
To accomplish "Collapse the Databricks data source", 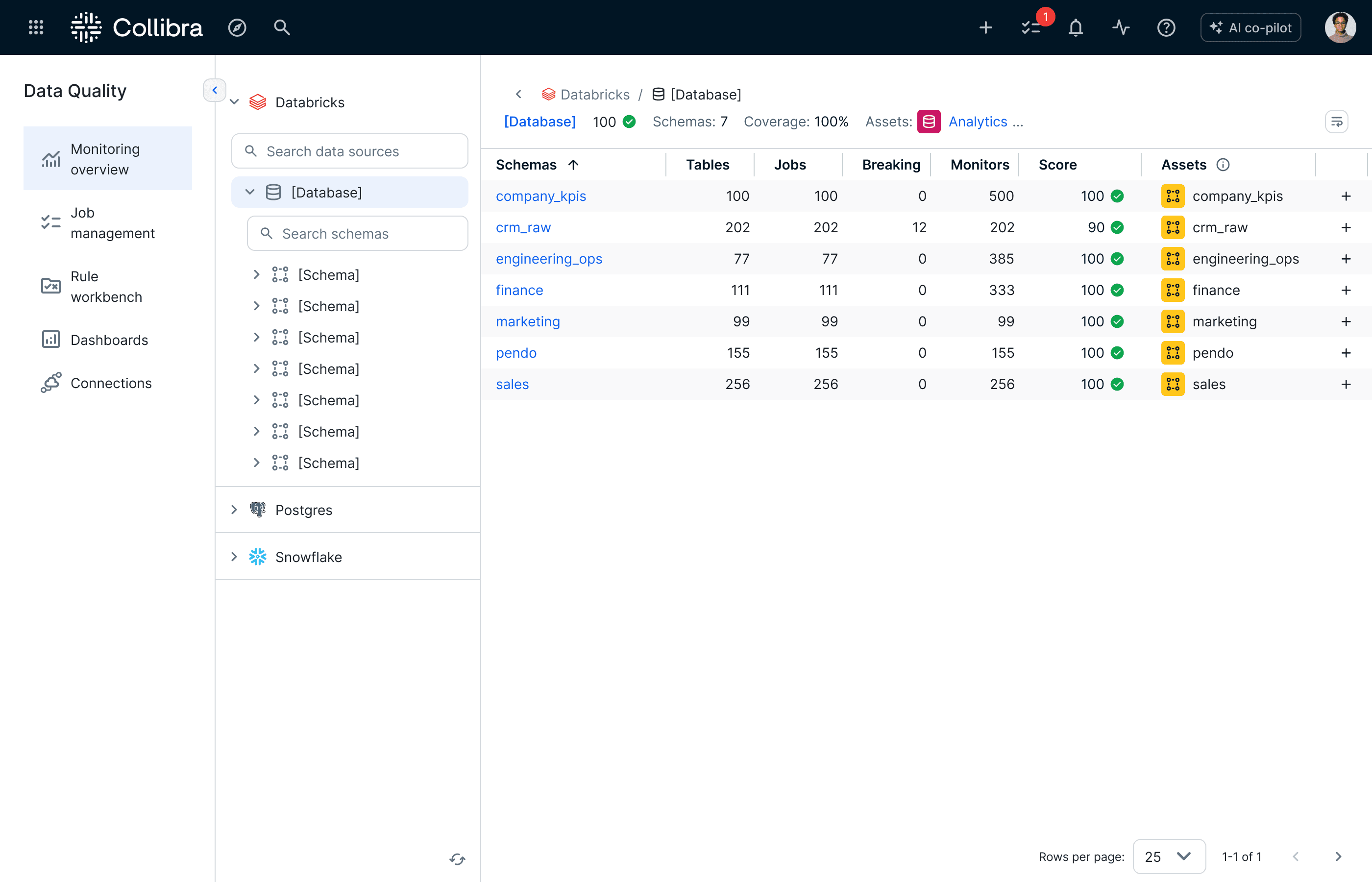I will pos(234,102).
